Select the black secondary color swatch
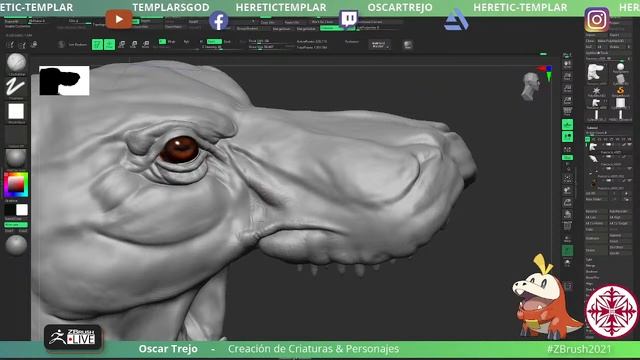Viewport: 640px width, 360px height. [10, 210]
